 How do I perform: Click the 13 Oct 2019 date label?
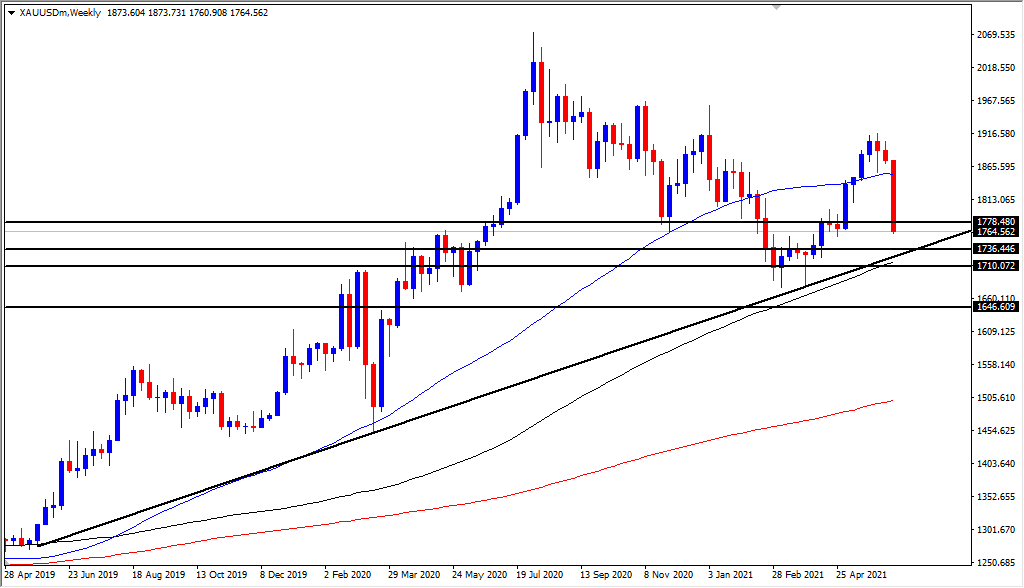pyautogui.click(x=221, y=575)
